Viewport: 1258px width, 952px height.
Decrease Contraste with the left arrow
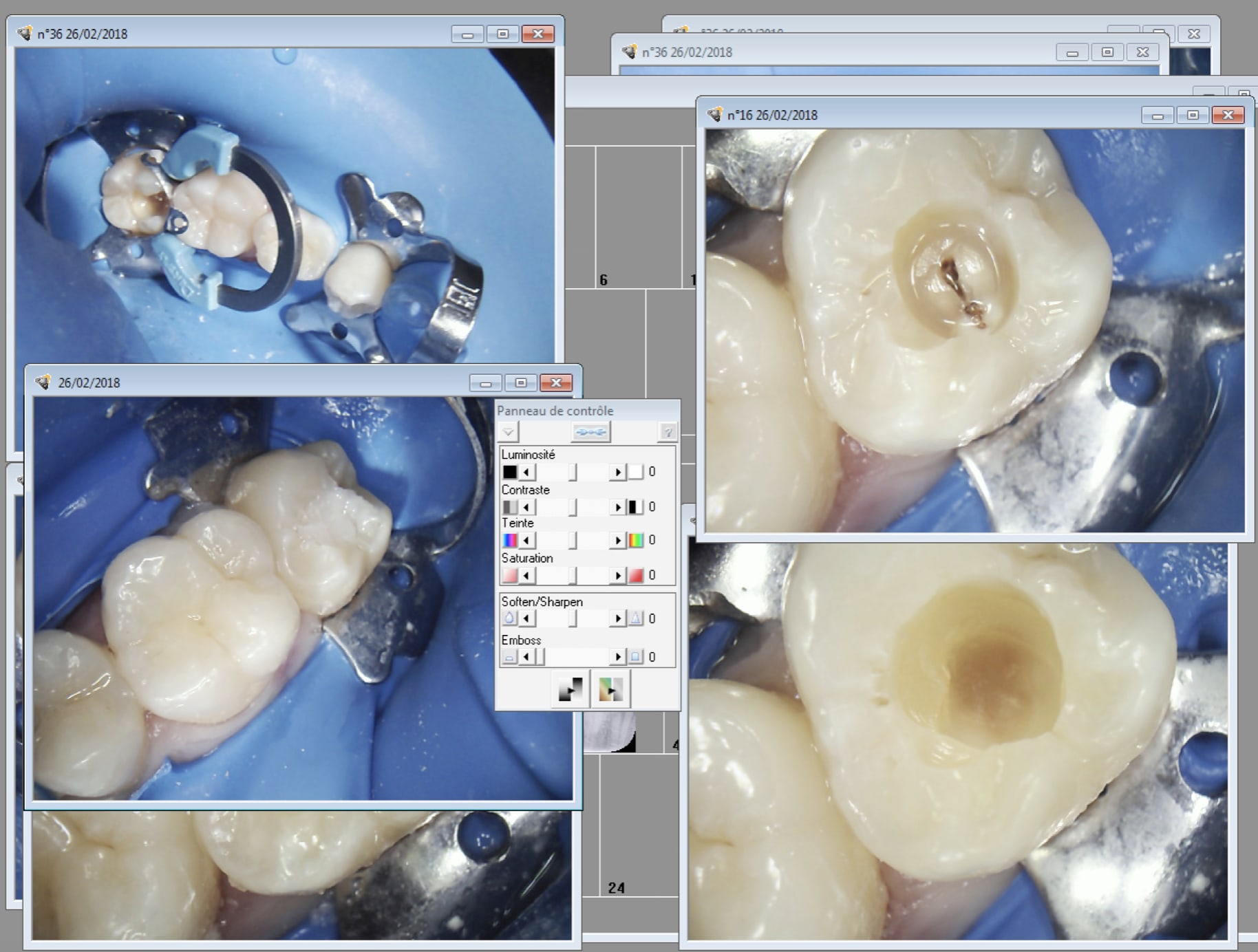point(527,507)
